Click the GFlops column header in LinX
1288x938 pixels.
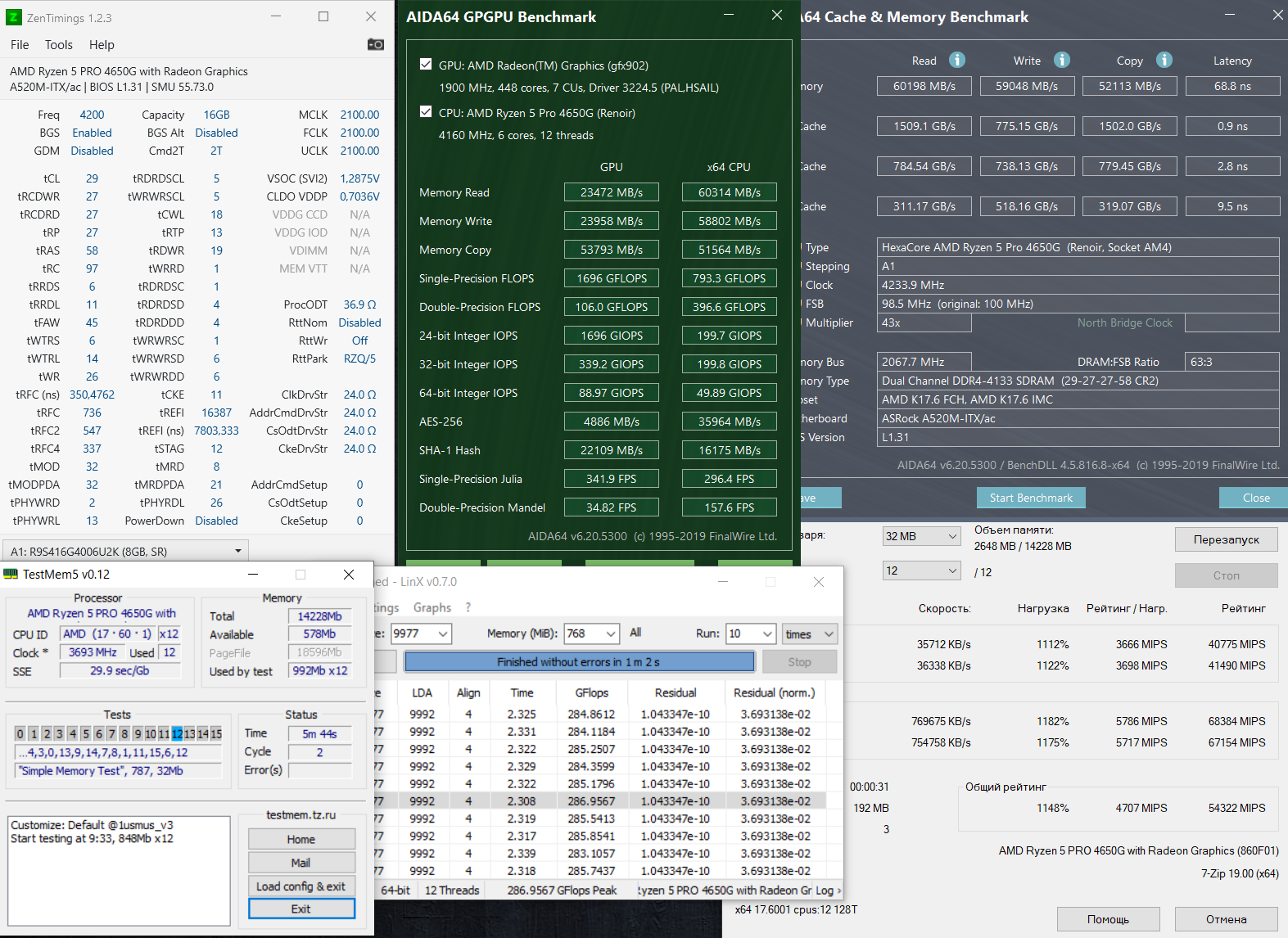[592, 692]
